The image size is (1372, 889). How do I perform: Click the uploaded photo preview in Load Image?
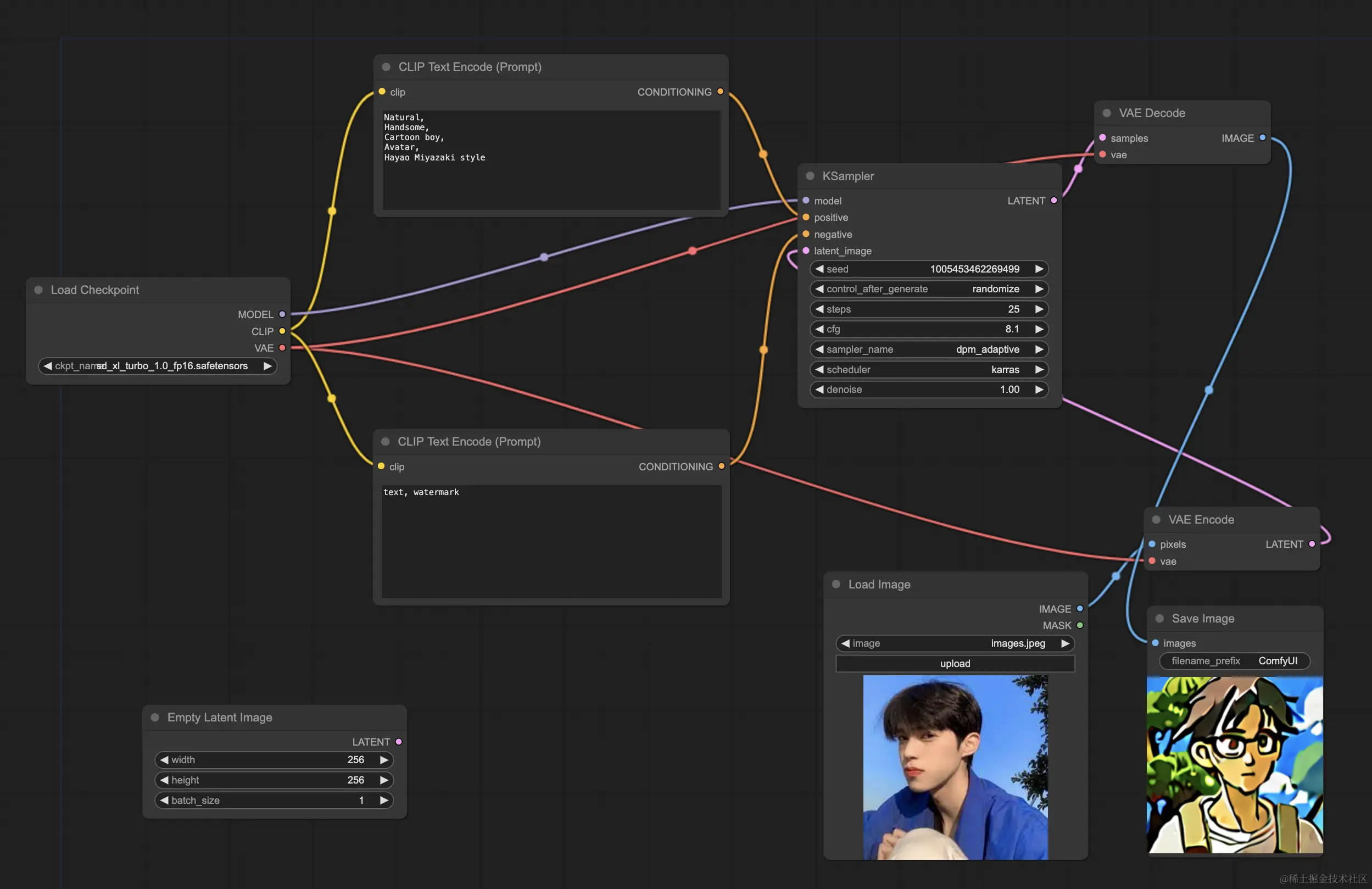pos(955,768)
